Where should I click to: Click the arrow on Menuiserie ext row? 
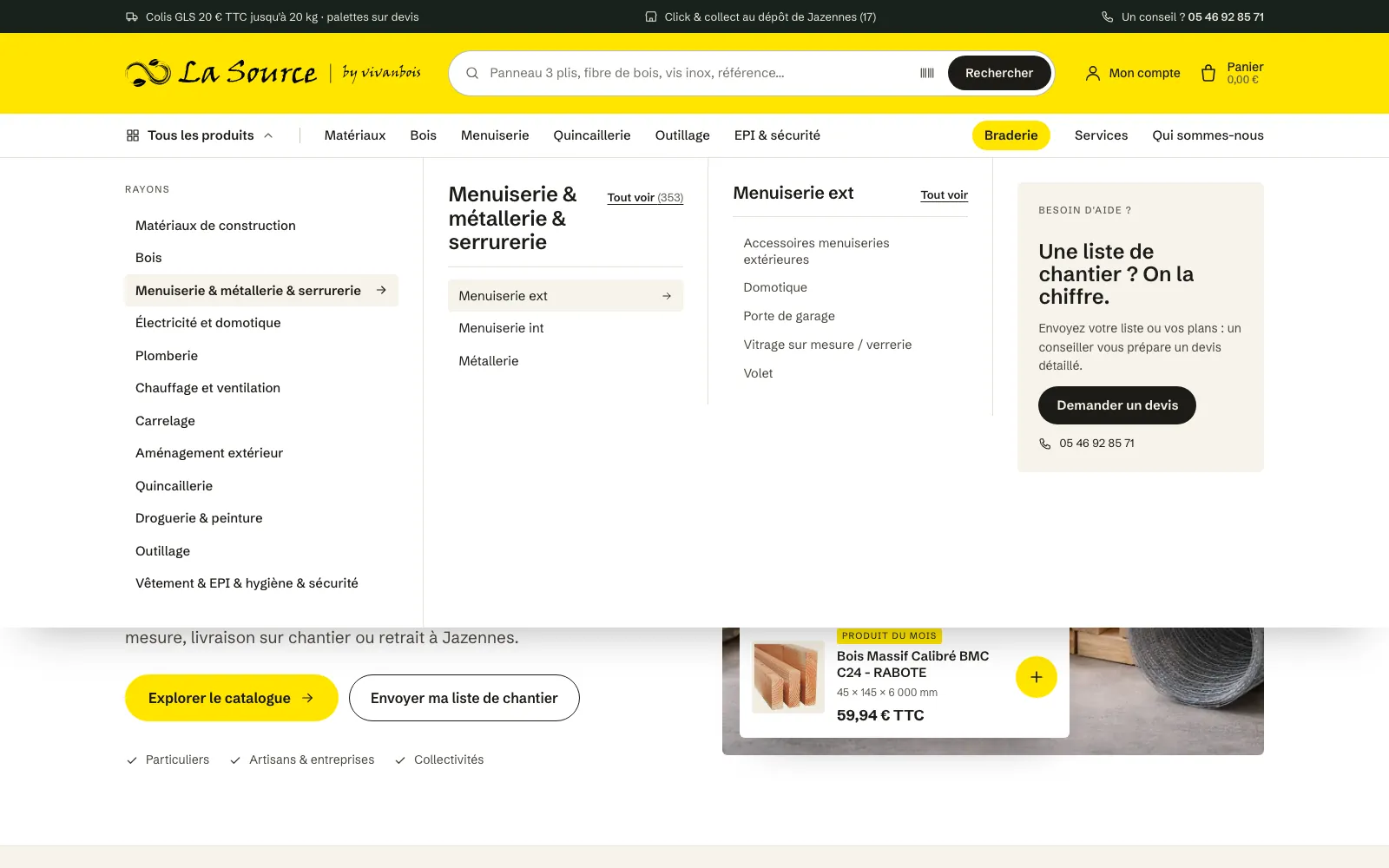667,296
